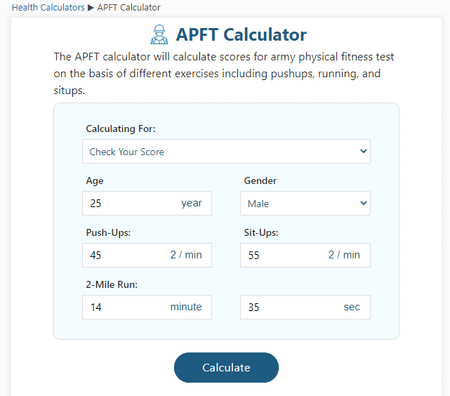Click the chevron arrow on Gender select

point(363,203)
